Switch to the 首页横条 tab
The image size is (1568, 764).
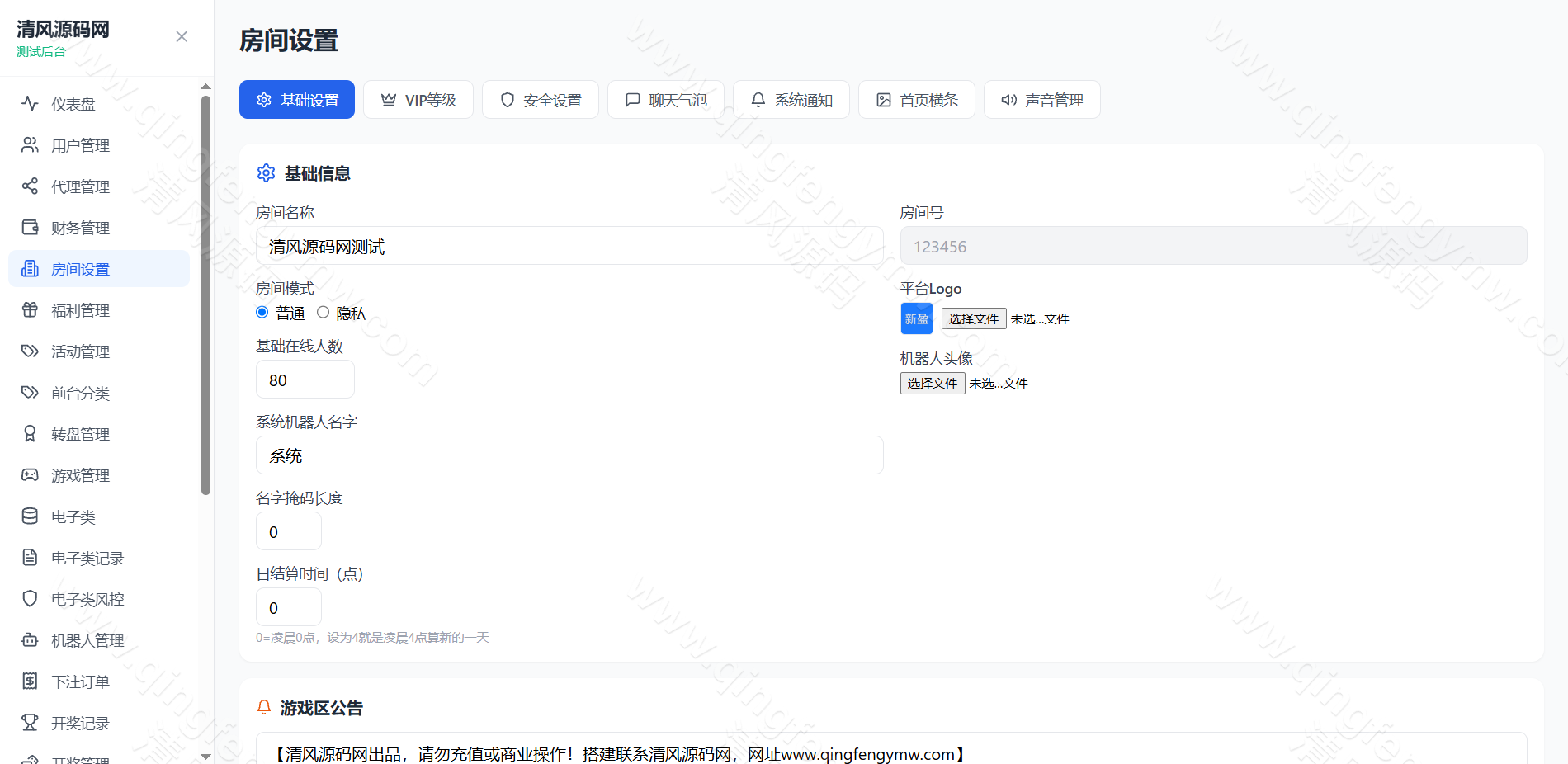917,100
